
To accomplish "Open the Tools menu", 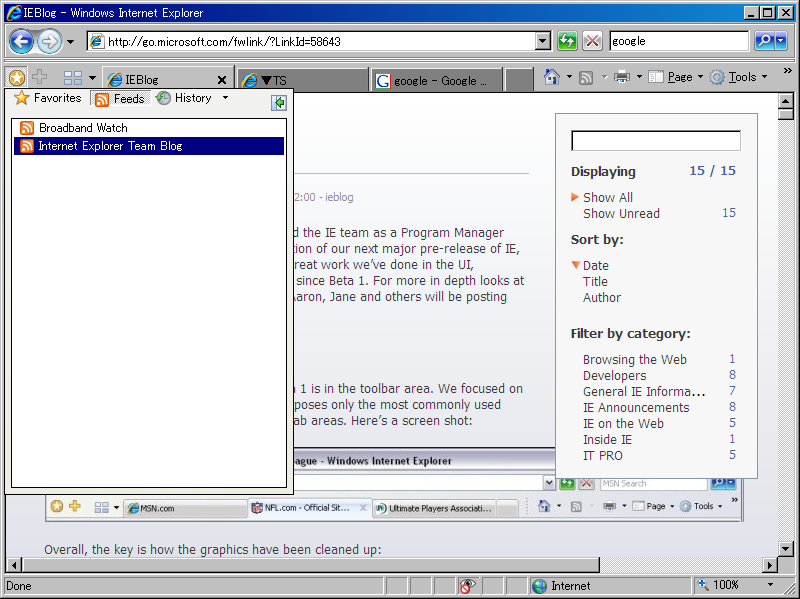I will [739, 77].
